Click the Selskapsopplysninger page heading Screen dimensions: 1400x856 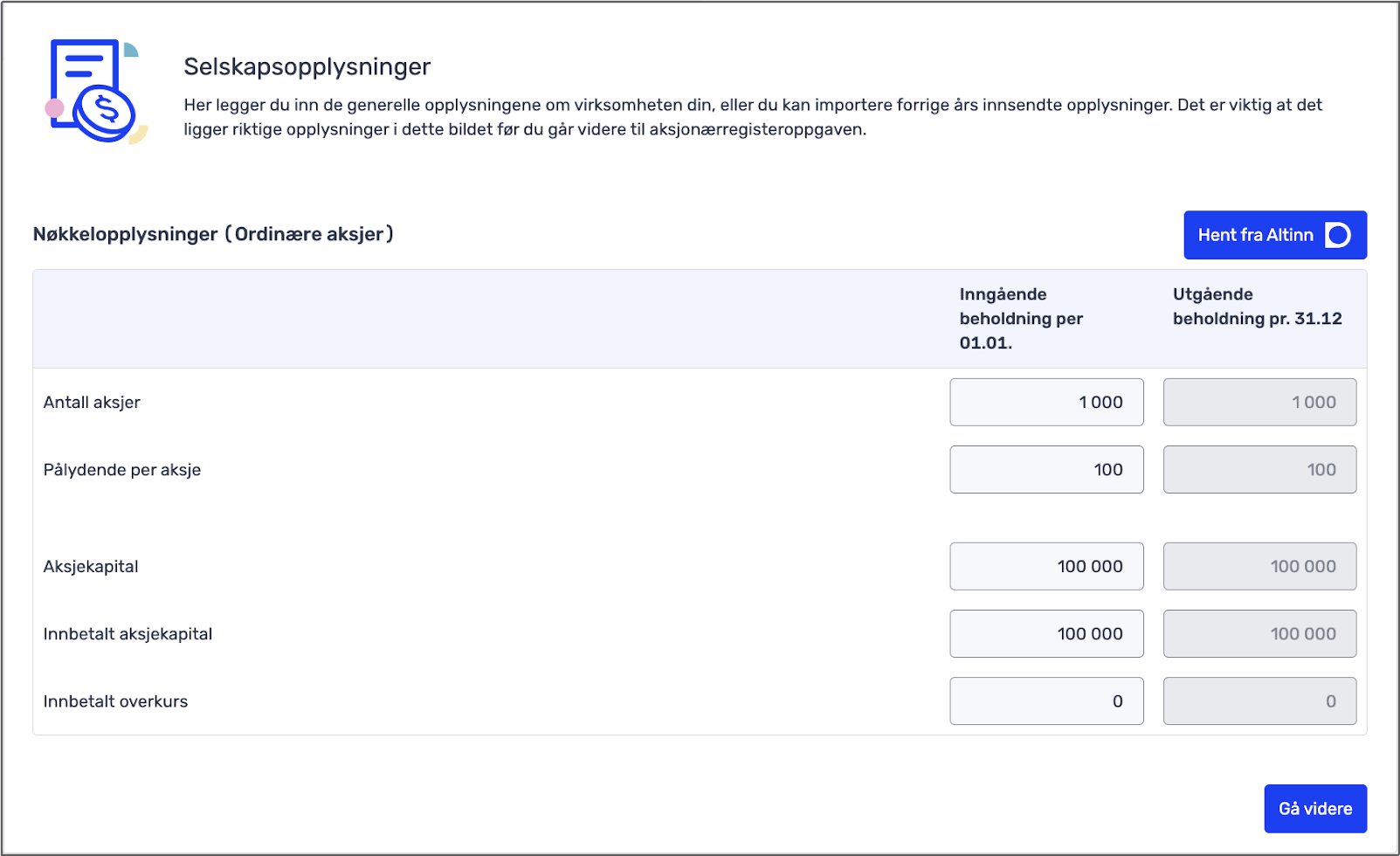[x=307, y=67]
